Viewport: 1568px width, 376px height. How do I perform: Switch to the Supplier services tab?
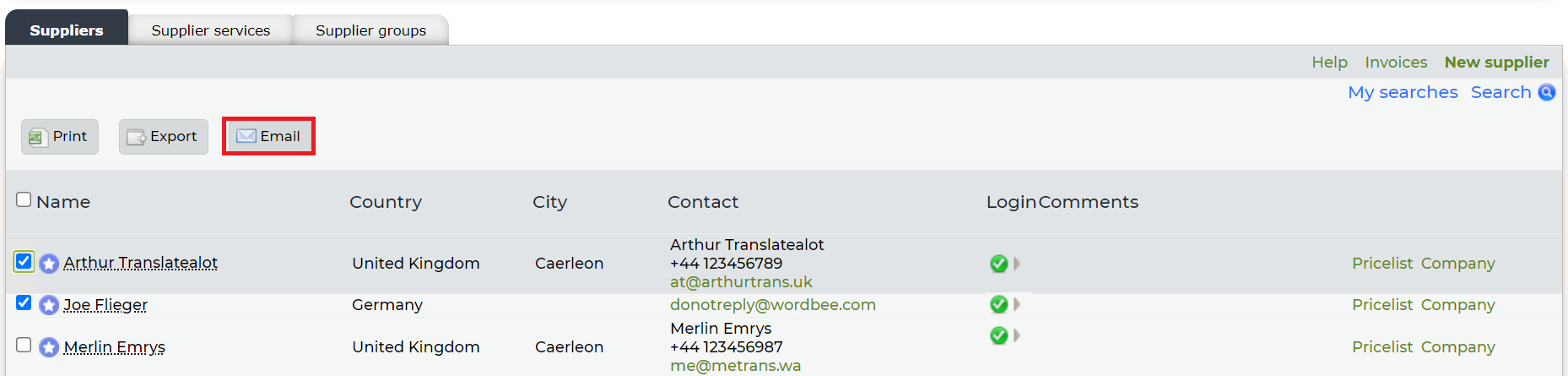211,30
